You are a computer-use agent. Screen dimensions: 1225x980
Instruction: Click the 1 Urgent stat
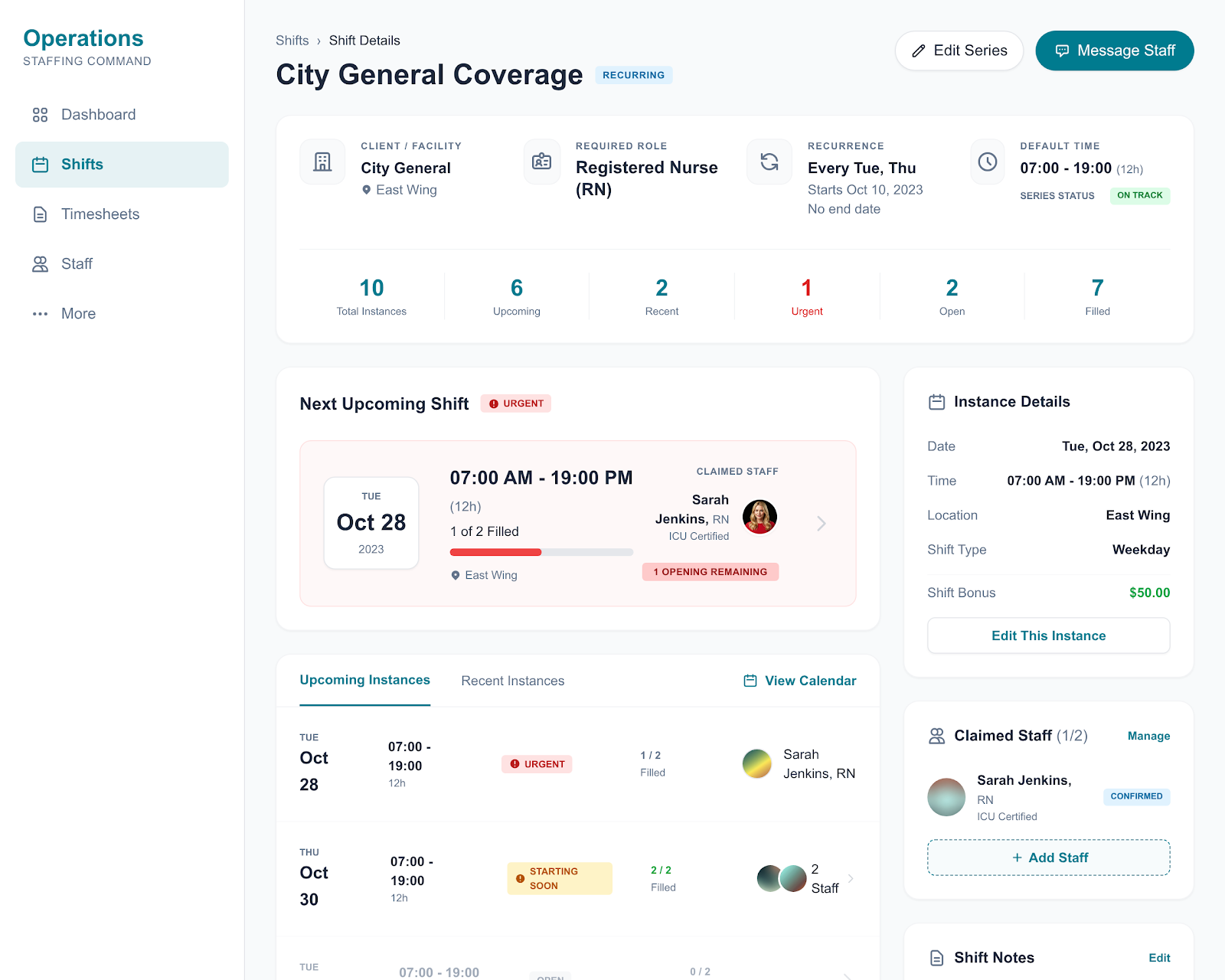[807, 296]
